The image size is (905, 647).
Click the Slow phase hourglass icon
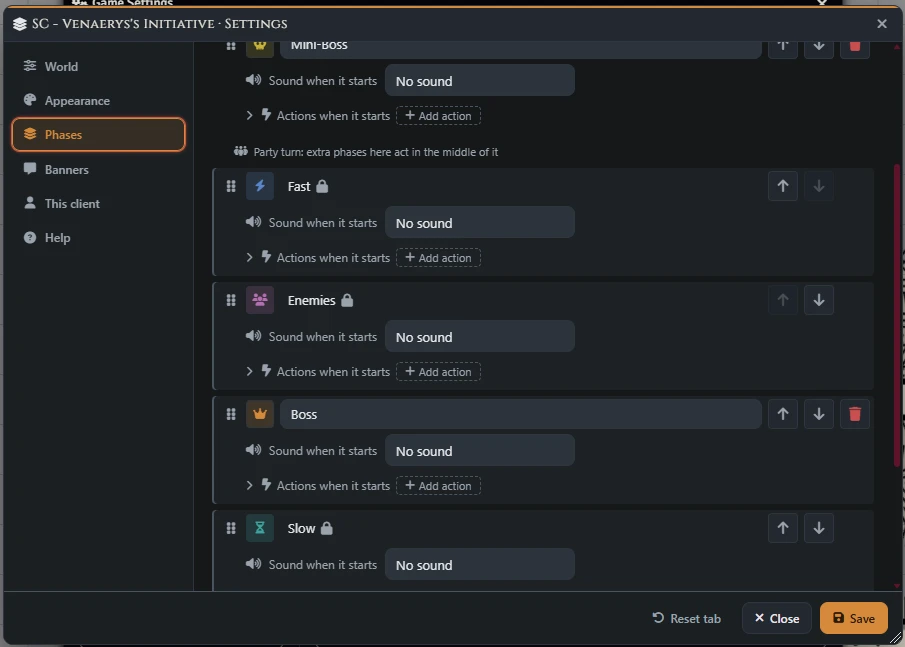[x=260, y=528]
